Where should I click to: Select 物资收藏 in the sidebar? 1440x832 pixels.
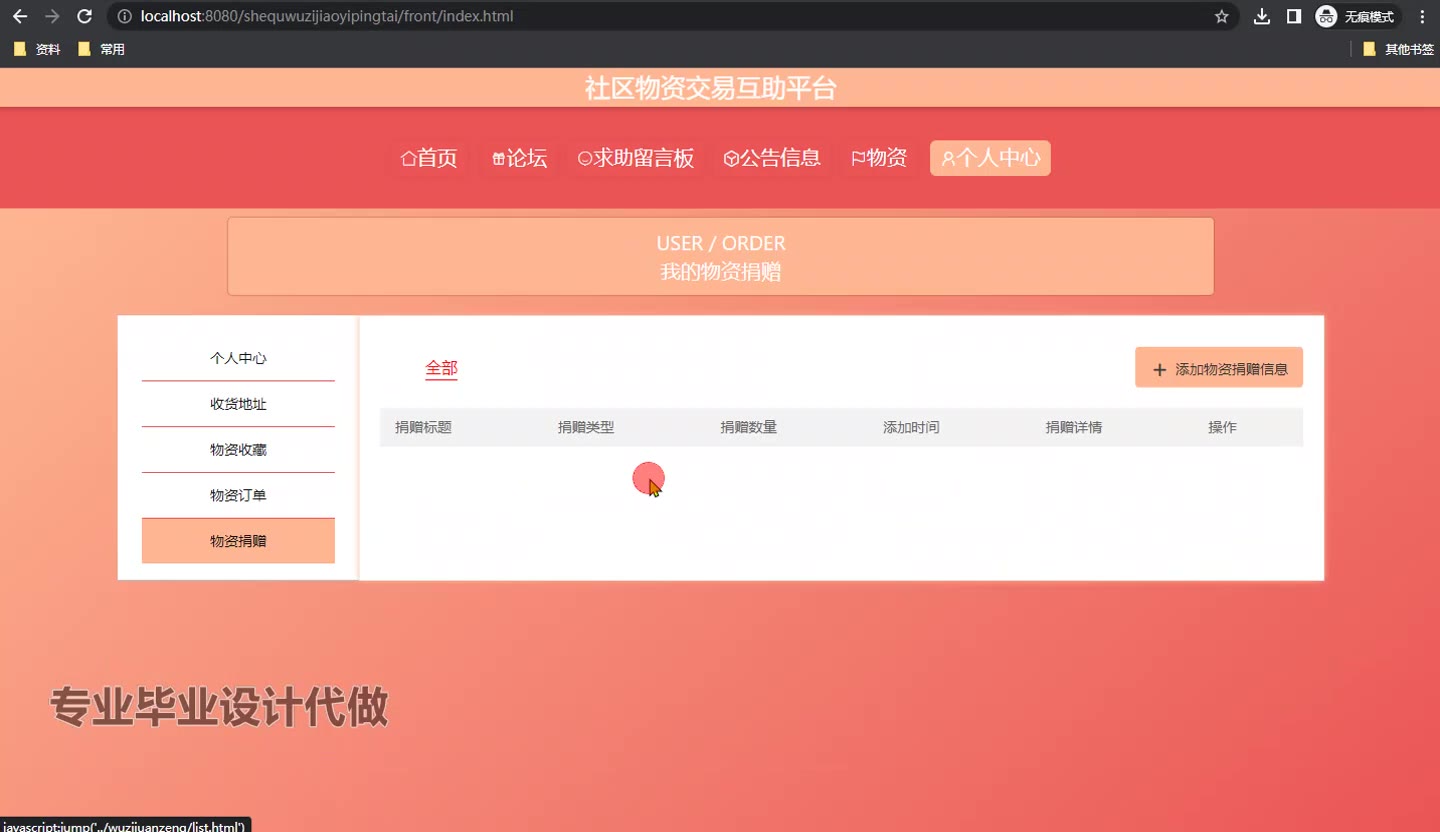[x=238, y=450]
